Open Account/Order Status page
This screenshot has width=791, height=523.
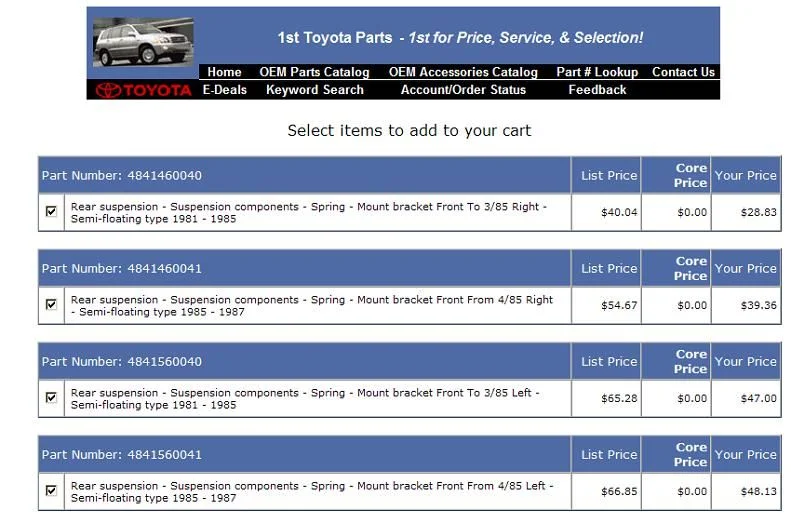463,90
